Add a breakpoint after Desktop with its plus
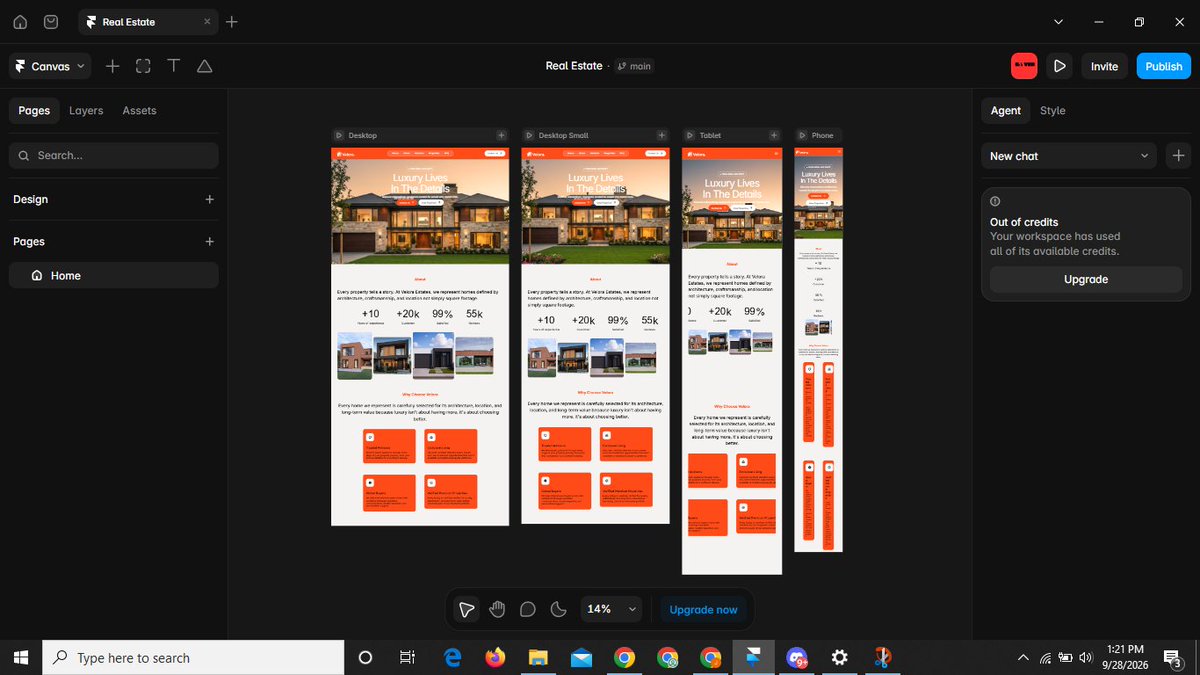The height and width of the screenshot is (675, 1200). 501,135
